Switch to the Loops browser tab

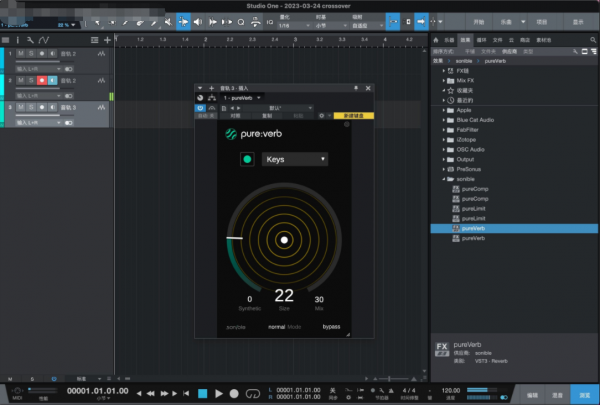pyautogui.click(x=481, y=40)
